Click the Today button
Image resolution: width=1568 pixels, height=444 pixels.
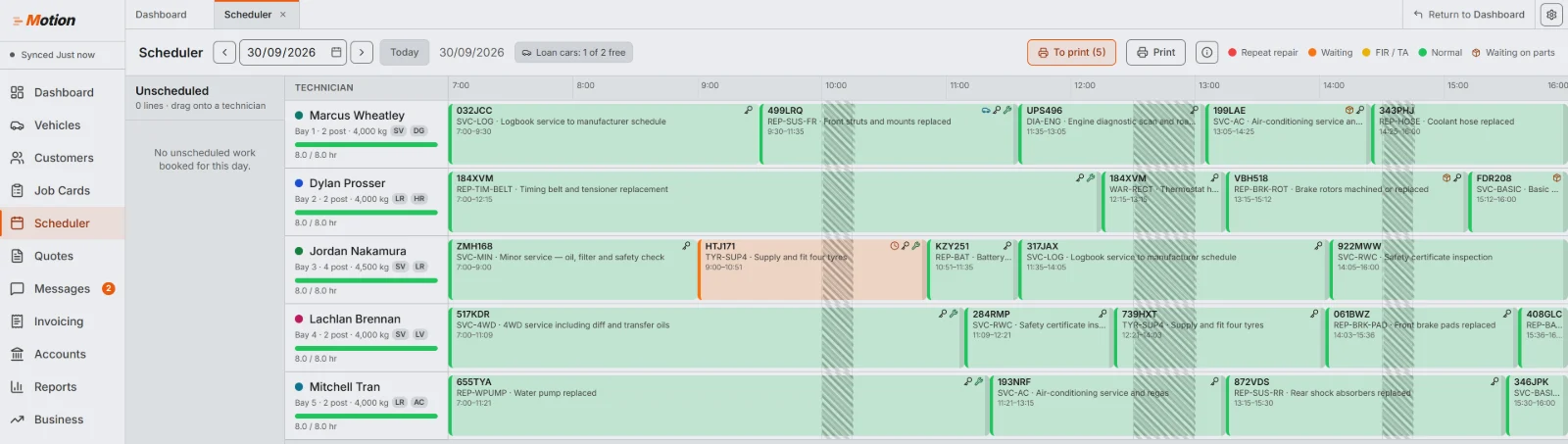[405, 53]
